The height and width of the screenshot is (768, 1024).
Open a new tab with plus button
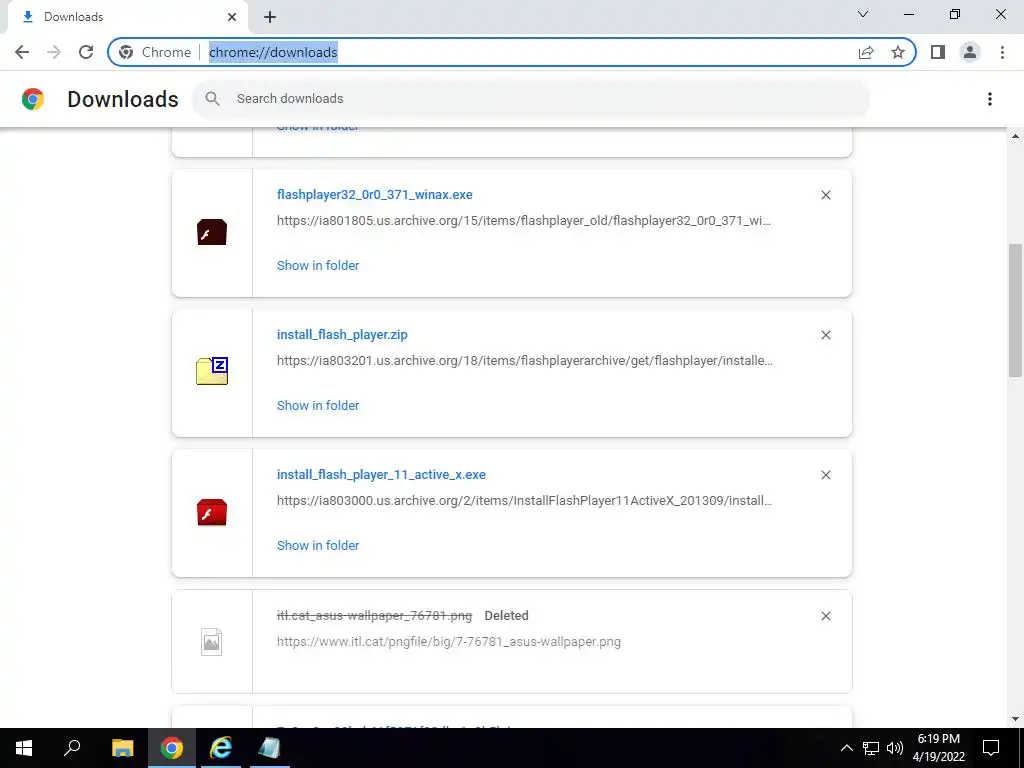click(270, 17)
